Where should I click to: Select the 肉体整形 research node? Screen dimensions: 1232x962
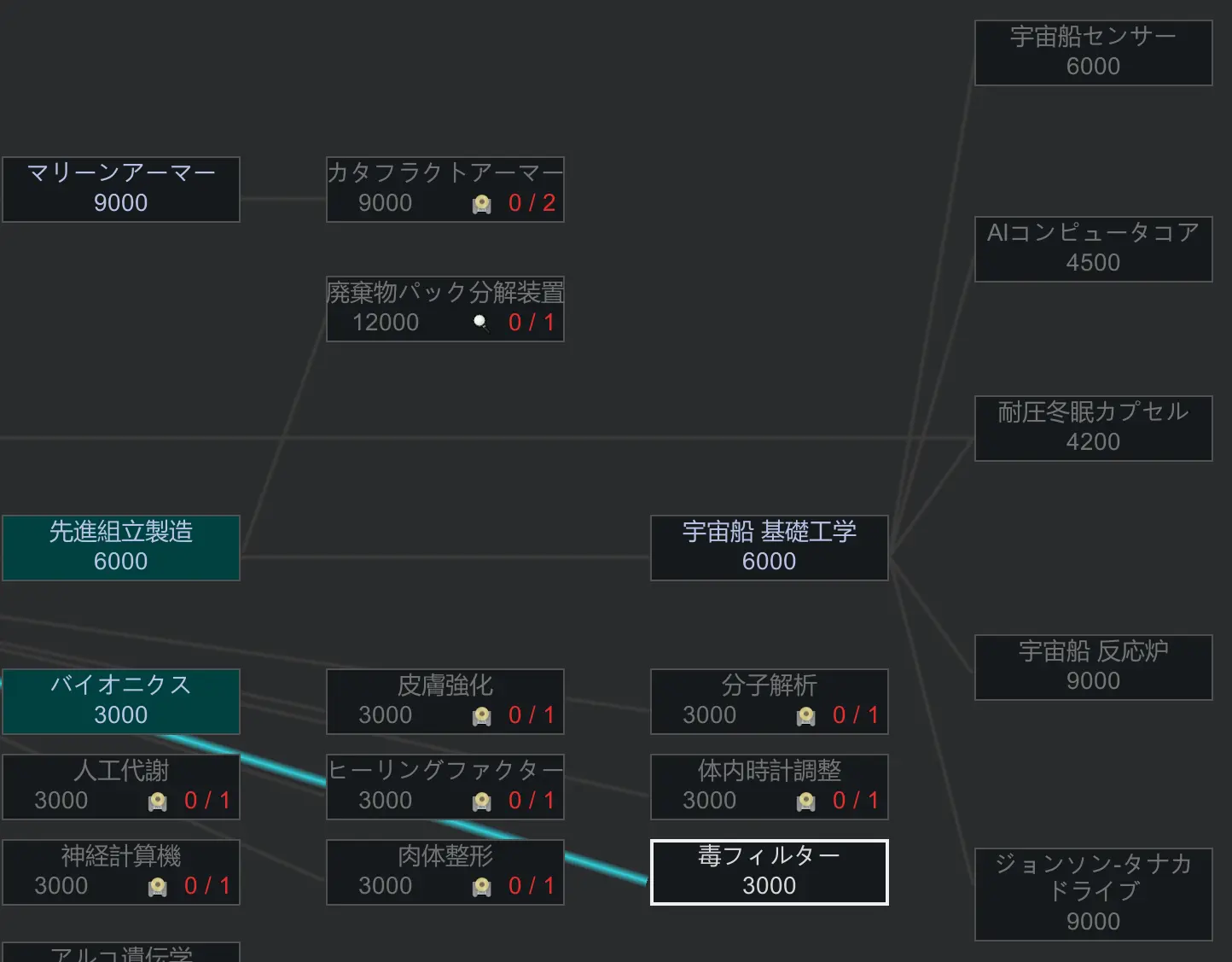pos(445,872)
